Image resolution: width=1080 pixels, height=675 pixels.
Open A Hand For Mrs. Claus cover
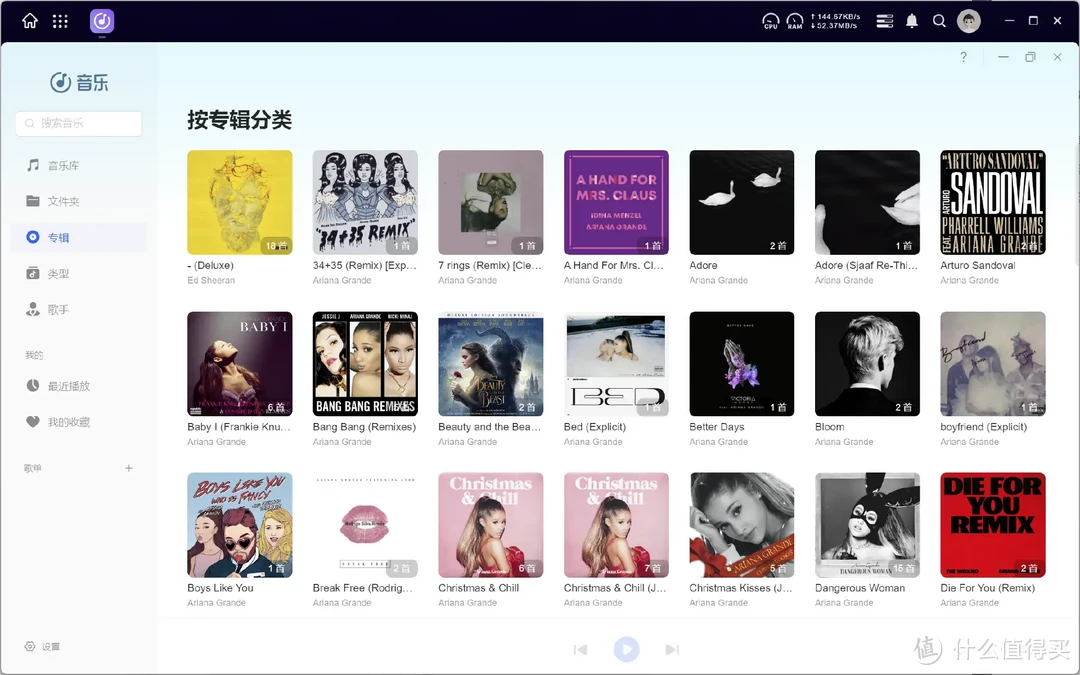[616, 202]
